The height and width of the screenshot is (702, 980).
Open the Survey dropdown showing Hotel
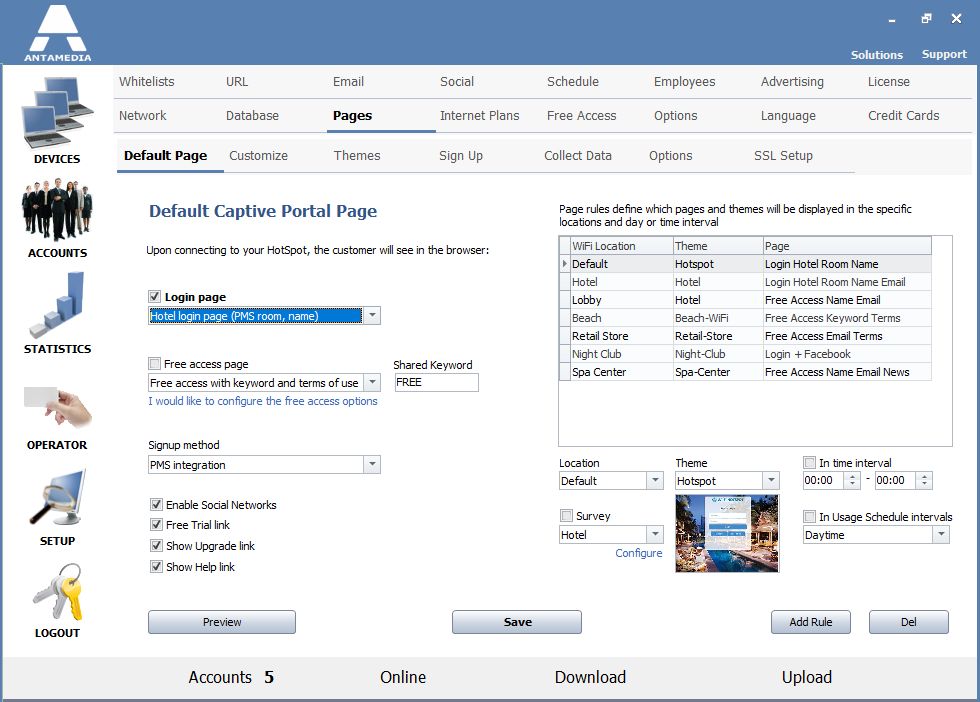tap(655, 534)
